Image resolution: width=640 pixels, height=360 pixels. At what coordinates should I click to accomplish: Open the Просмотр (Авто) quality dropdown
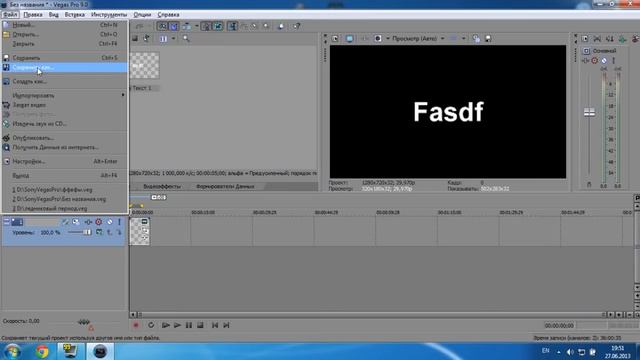(418, 38)
